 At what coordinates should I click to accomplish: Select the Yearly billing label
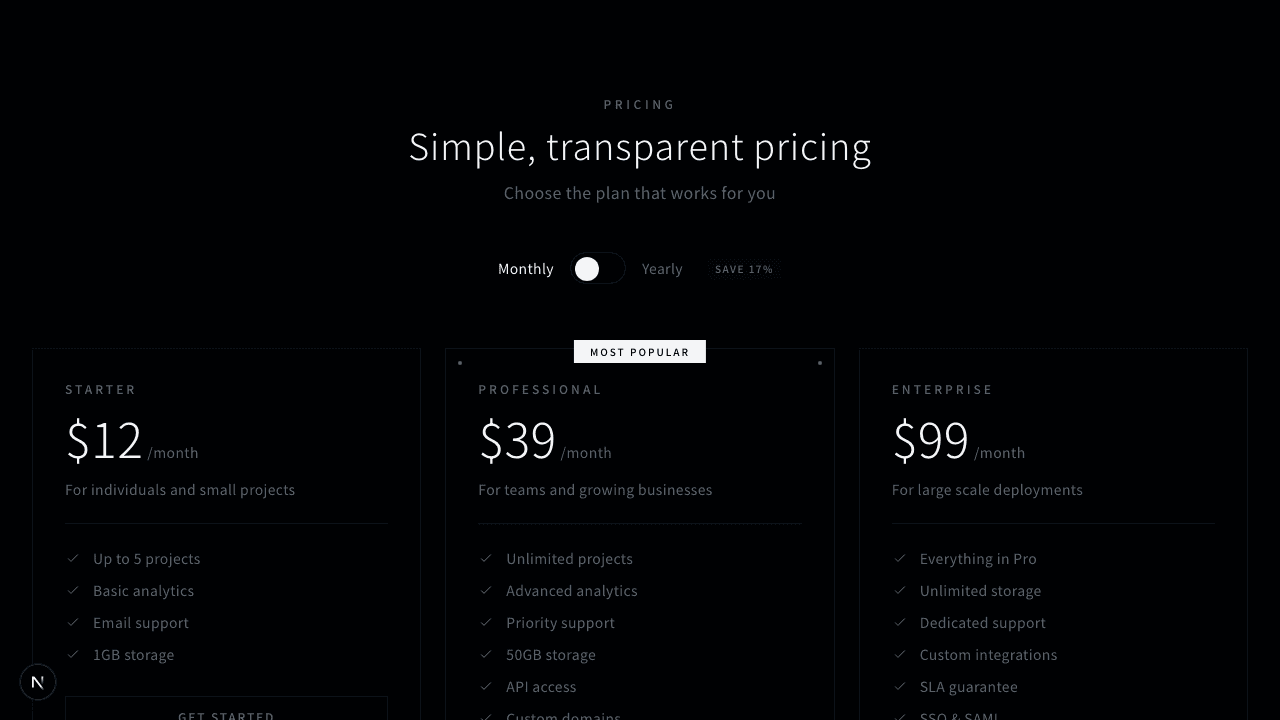click(x=662, y=269)
